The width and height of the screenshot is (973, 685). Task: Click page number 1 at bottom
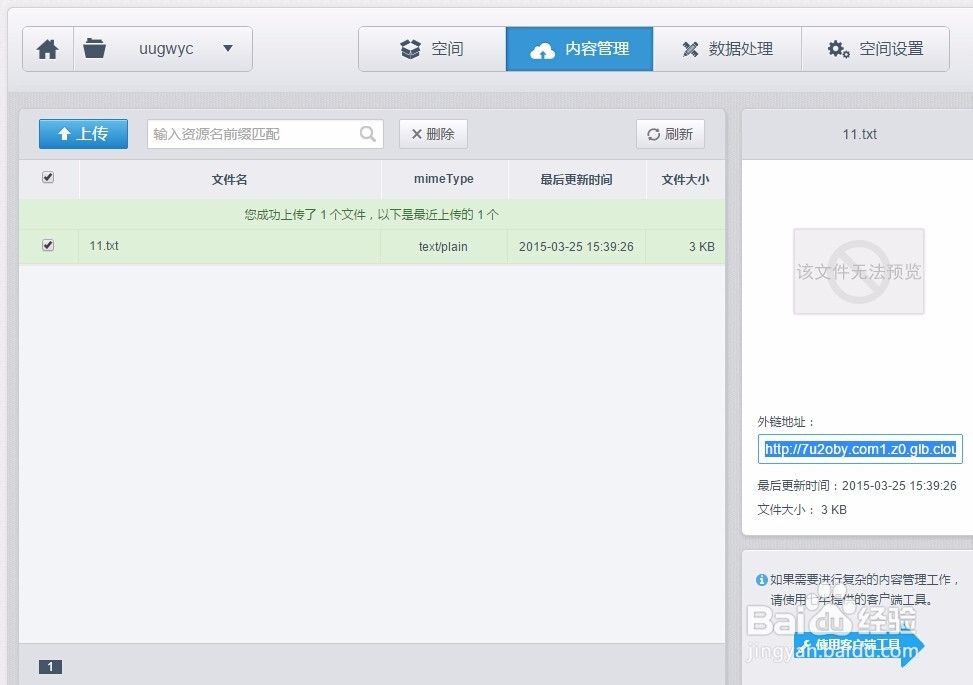50,666
